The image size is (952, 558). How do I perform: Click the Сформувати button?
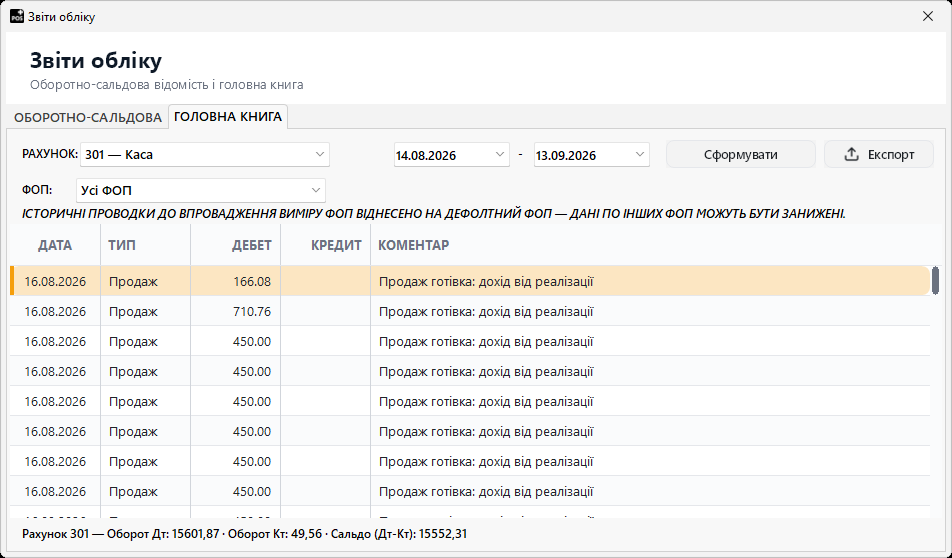pyautogui.click(x=740, y=154)
